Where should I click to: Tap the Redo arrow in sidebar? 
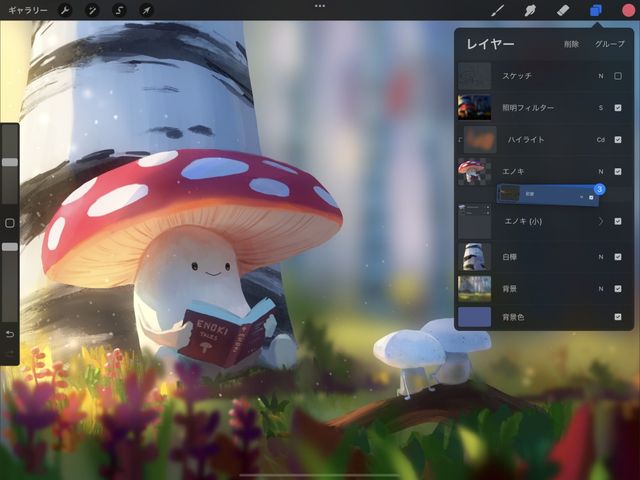click(x=10, y=353)
